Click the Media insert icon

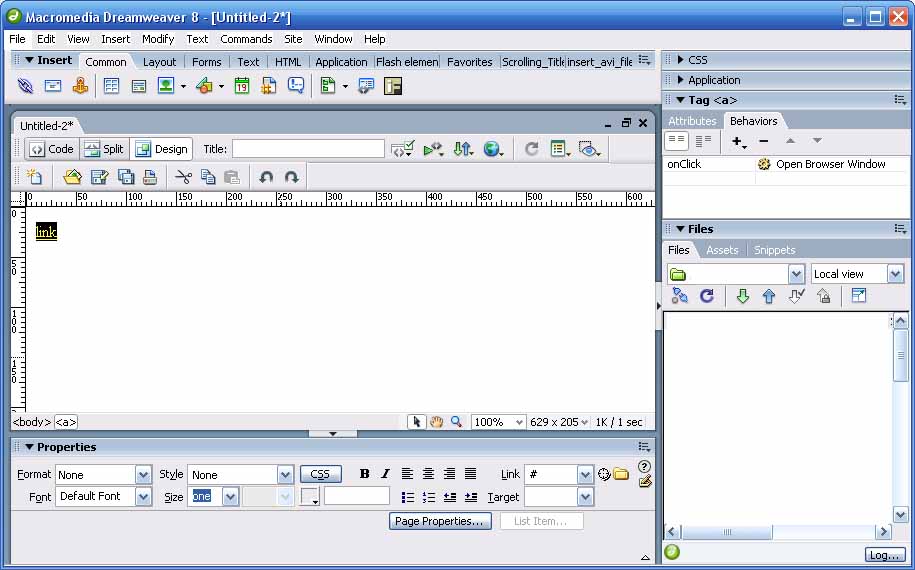[204, 86]
